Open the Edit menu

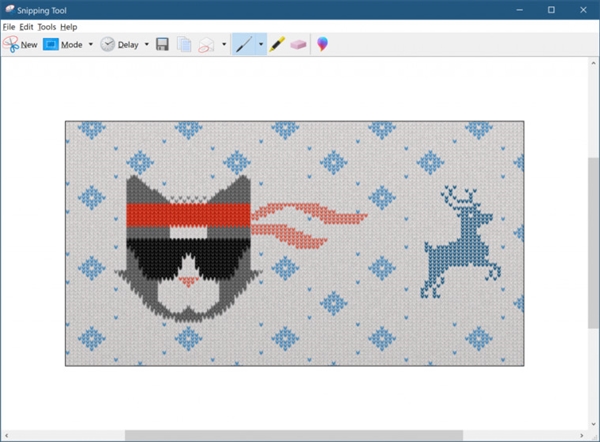pos(26,27)
